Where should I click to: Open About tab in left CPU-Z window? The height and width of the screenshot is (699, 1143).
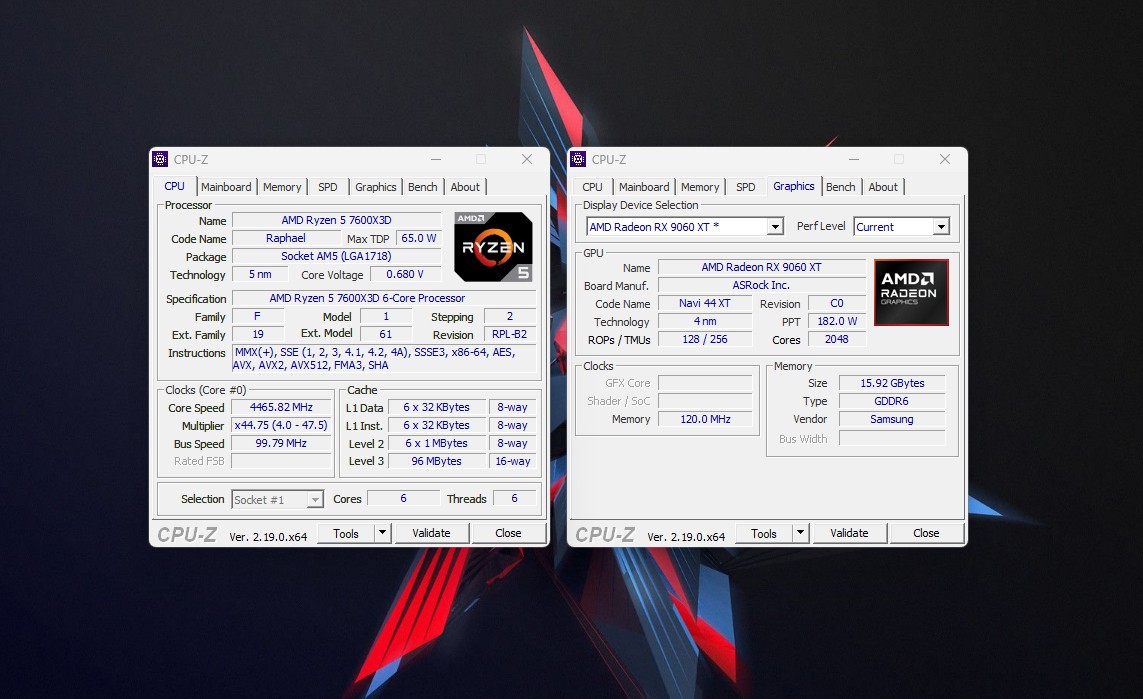coord(465,187)
